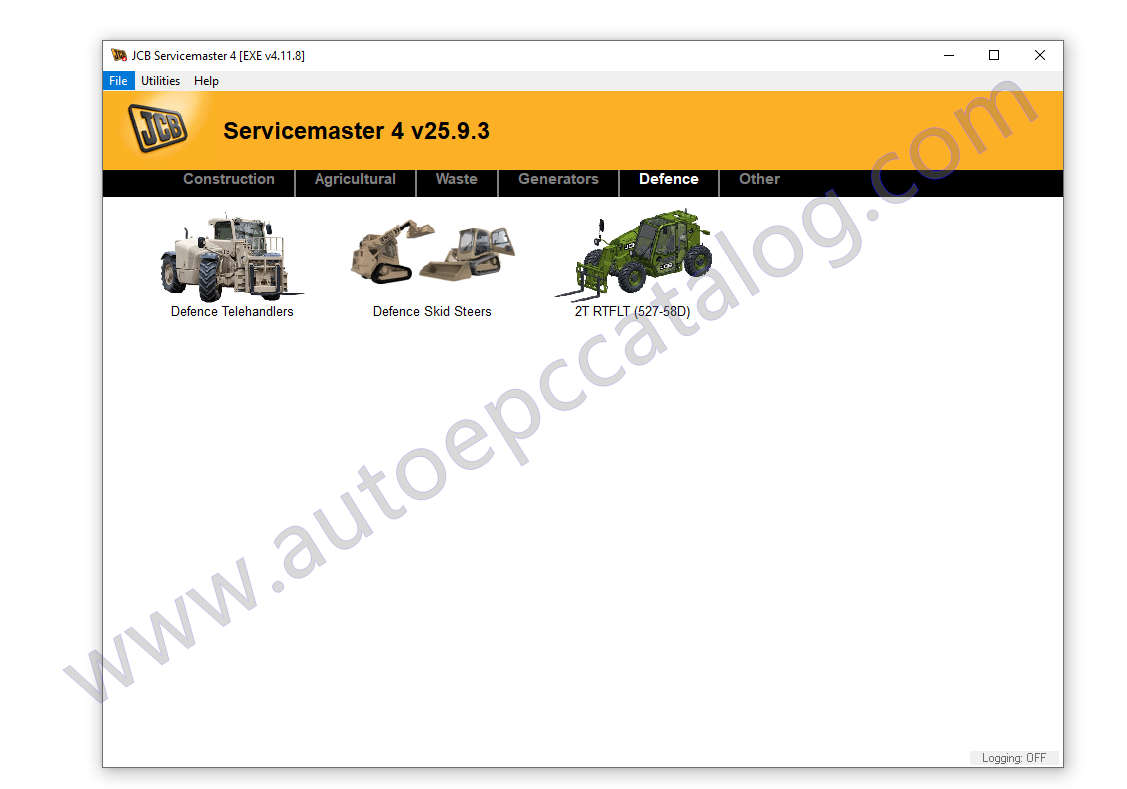Click the Logging: OFF status indicator
The height and width of the screenshot is (789, 1127).
coord(1014,758)
